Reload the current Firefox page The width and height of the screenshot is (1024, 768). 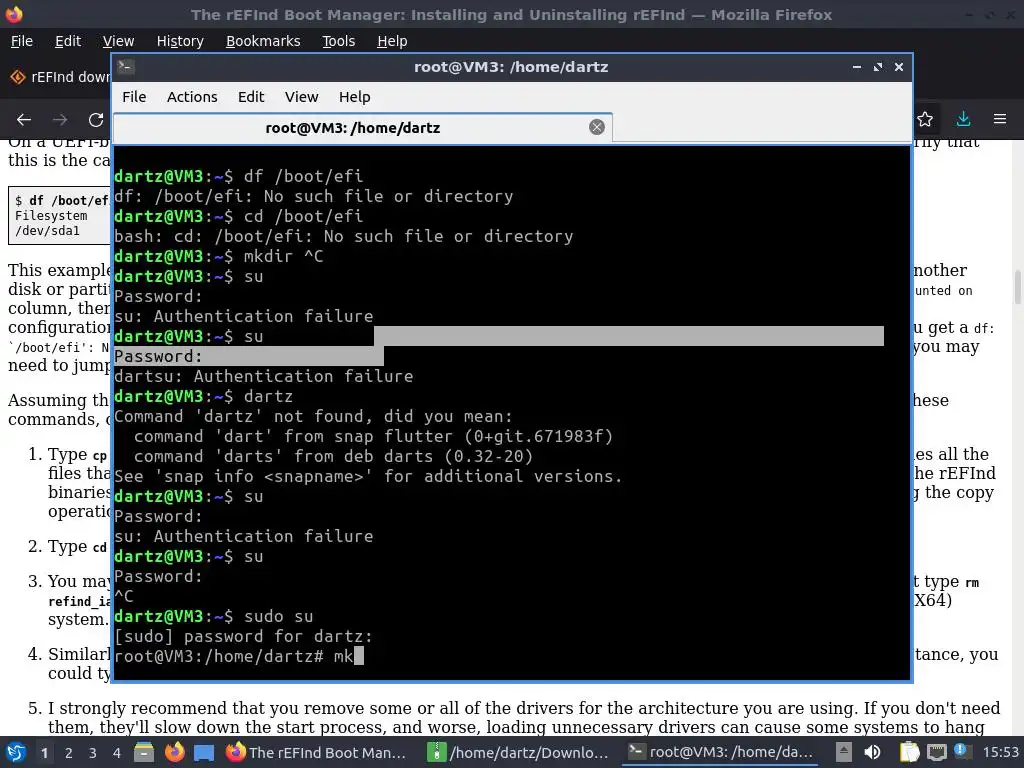pos(96,120)
